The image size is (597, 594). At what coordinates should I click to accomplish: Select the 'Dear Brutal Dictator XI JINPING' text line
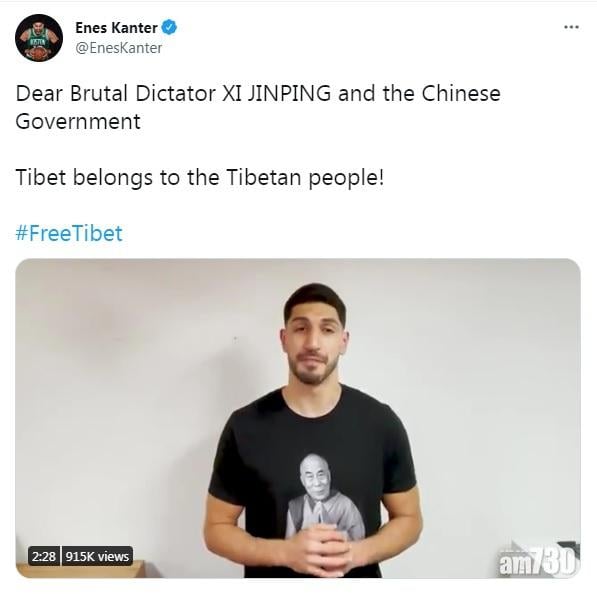(173, 93)
